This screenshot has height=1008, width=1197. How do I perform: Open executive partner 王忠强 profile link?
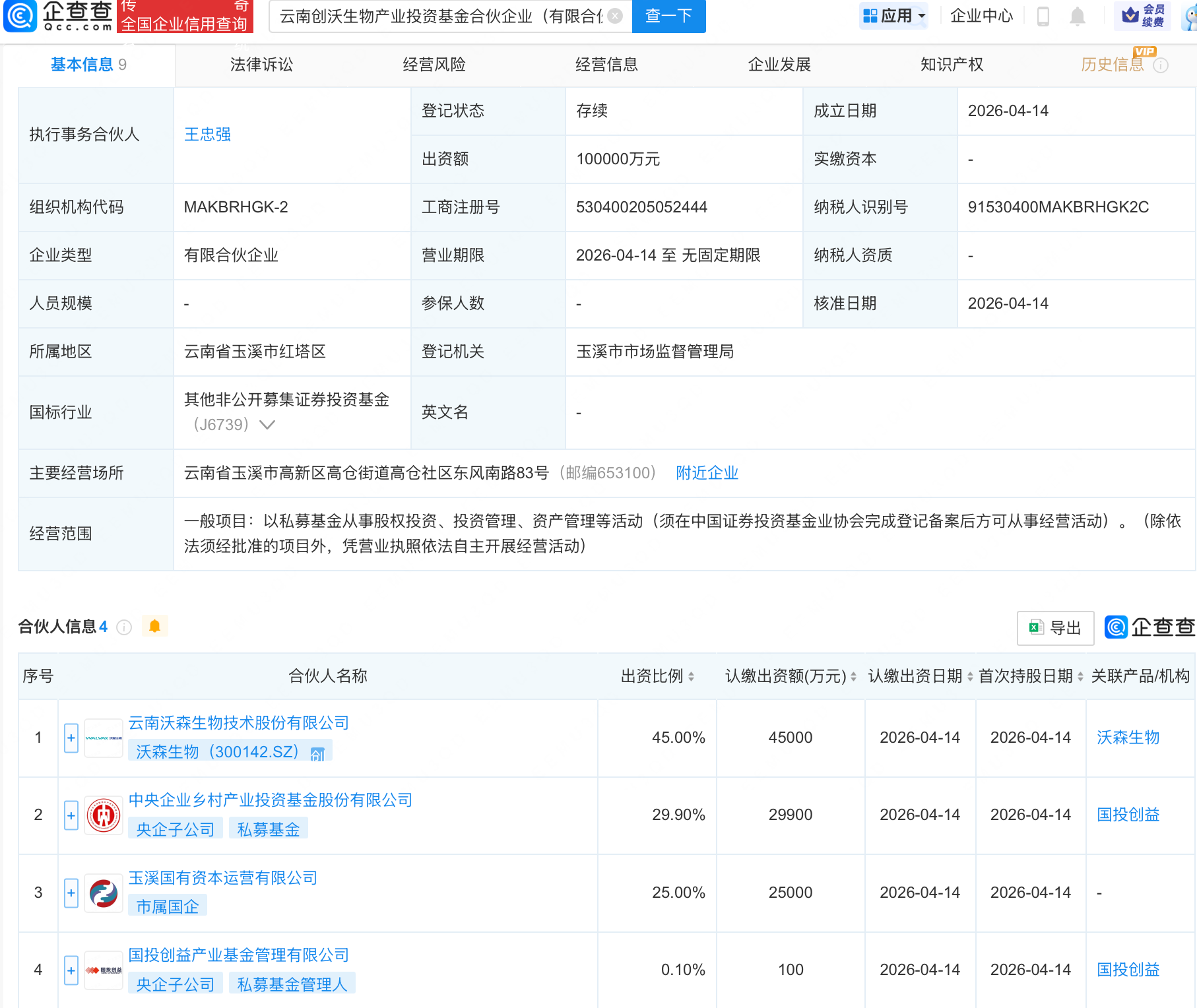pos(207,135)
